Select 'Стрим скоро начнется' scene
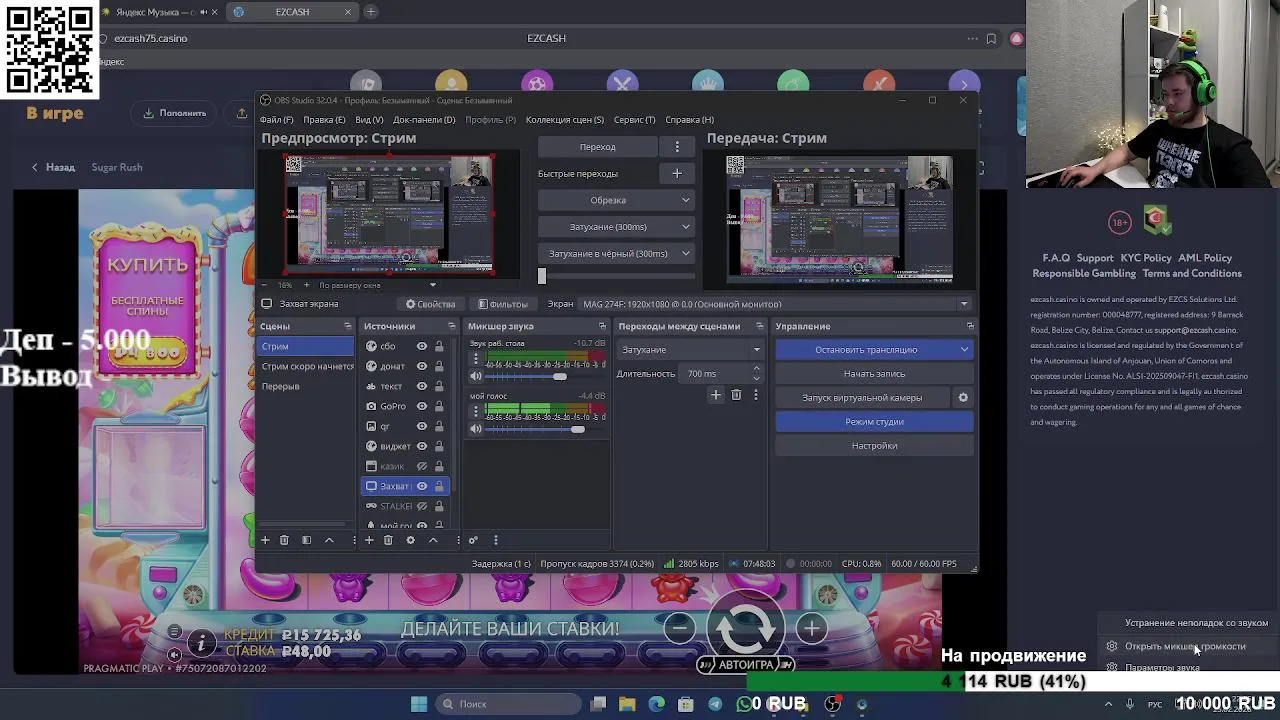 pos(307,366)
